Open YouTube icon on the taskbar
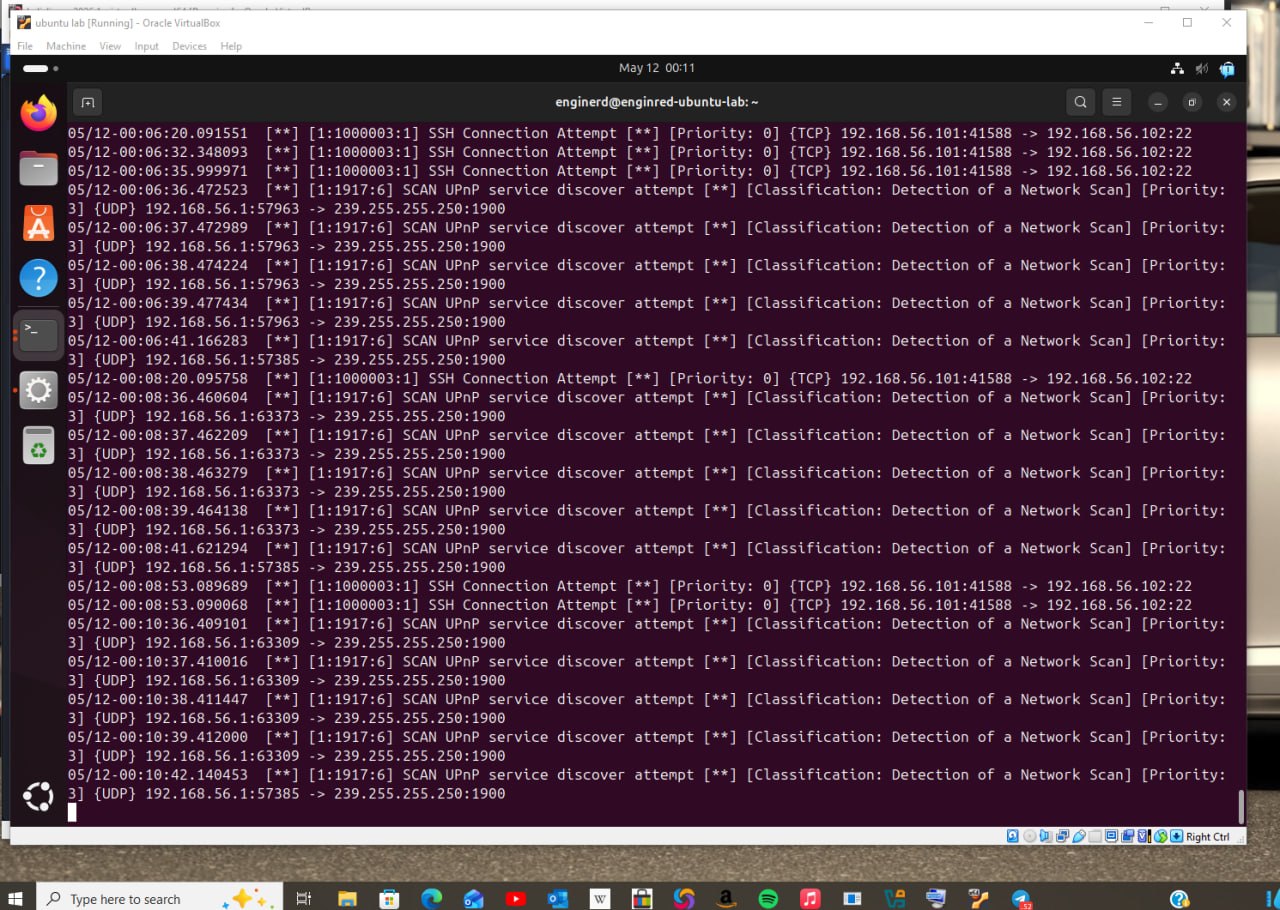1280x910 pixels. (515, 898)
